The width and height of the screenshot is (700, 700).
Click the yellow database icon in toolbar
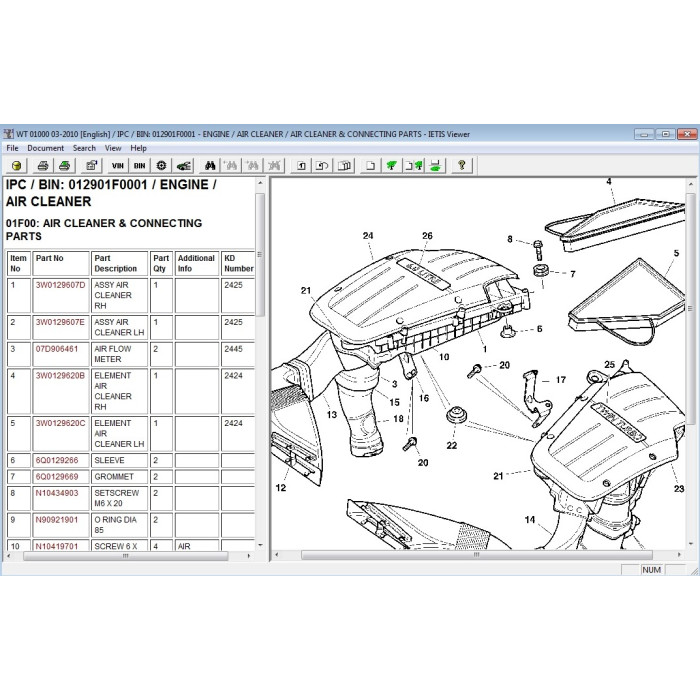17,166
